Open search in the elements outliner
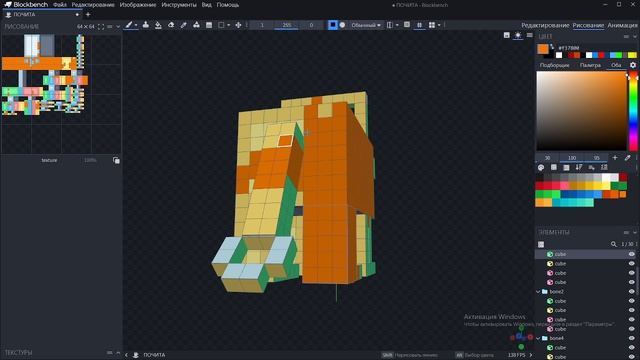The image size is (640, 360). (613, 244)
